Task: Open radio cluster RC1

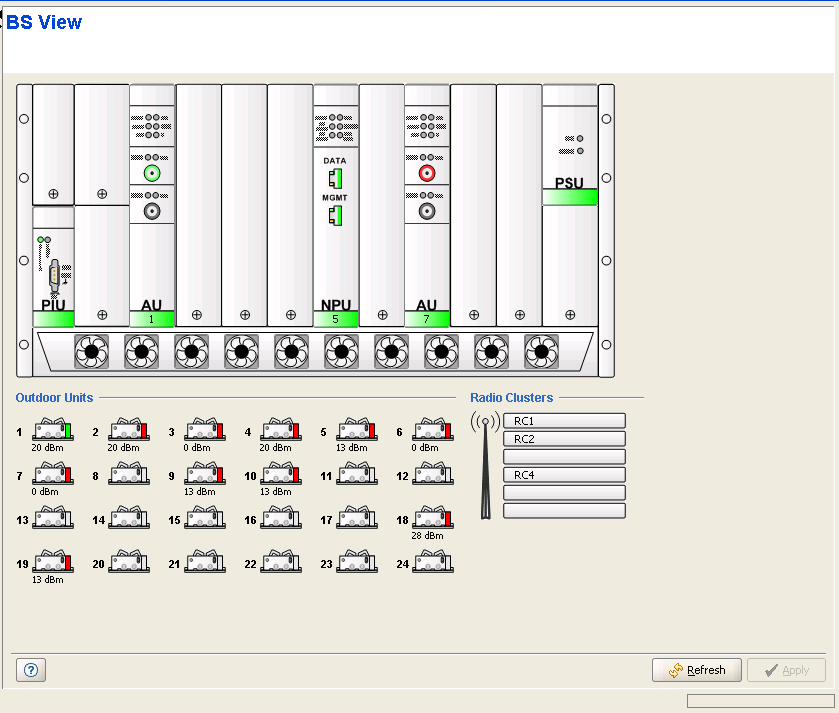Action: [x=564, y=421]
